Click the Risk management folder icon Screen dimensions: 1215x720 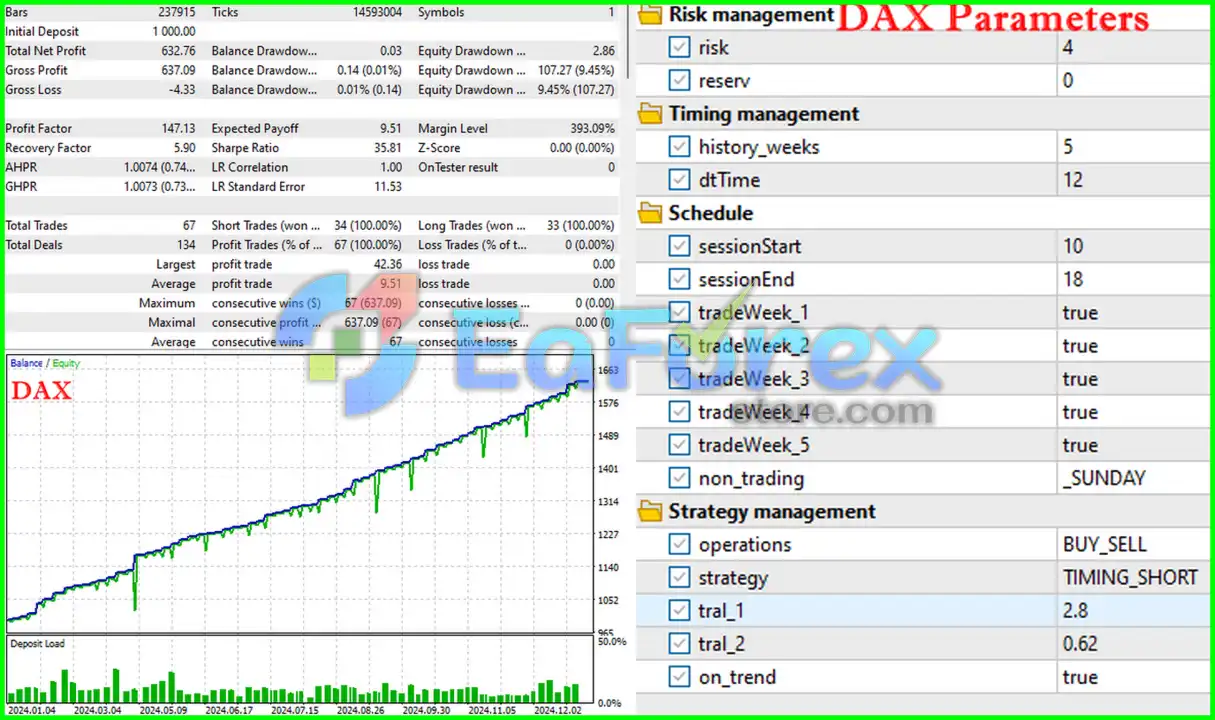[x=650, y=15]
